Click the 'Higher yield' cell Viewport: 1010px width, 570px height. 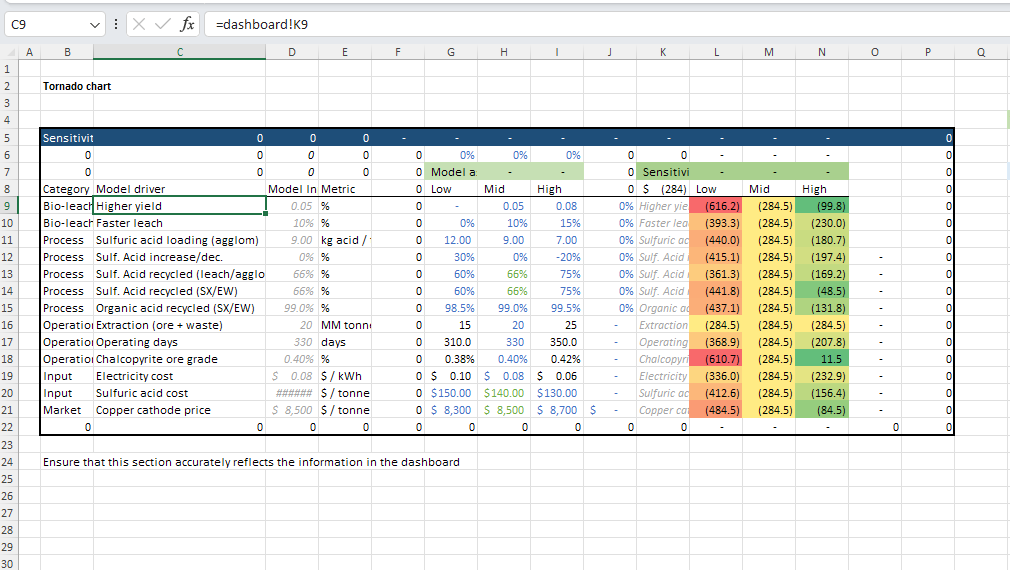tap(180, 206)
